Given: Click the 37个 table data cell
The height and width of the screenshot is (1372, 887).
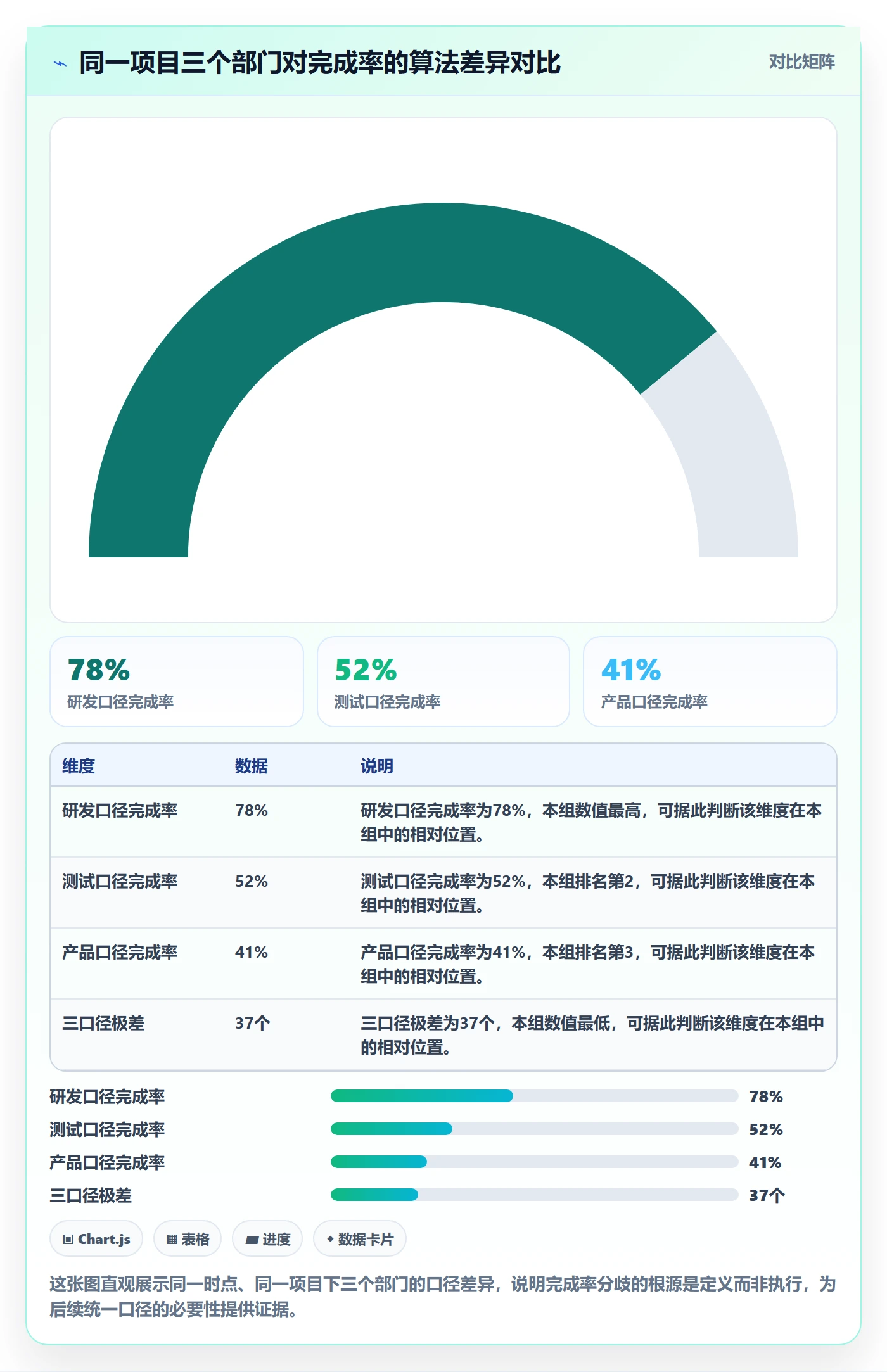Looking at the screenshot, I should tap(253, 1023).
